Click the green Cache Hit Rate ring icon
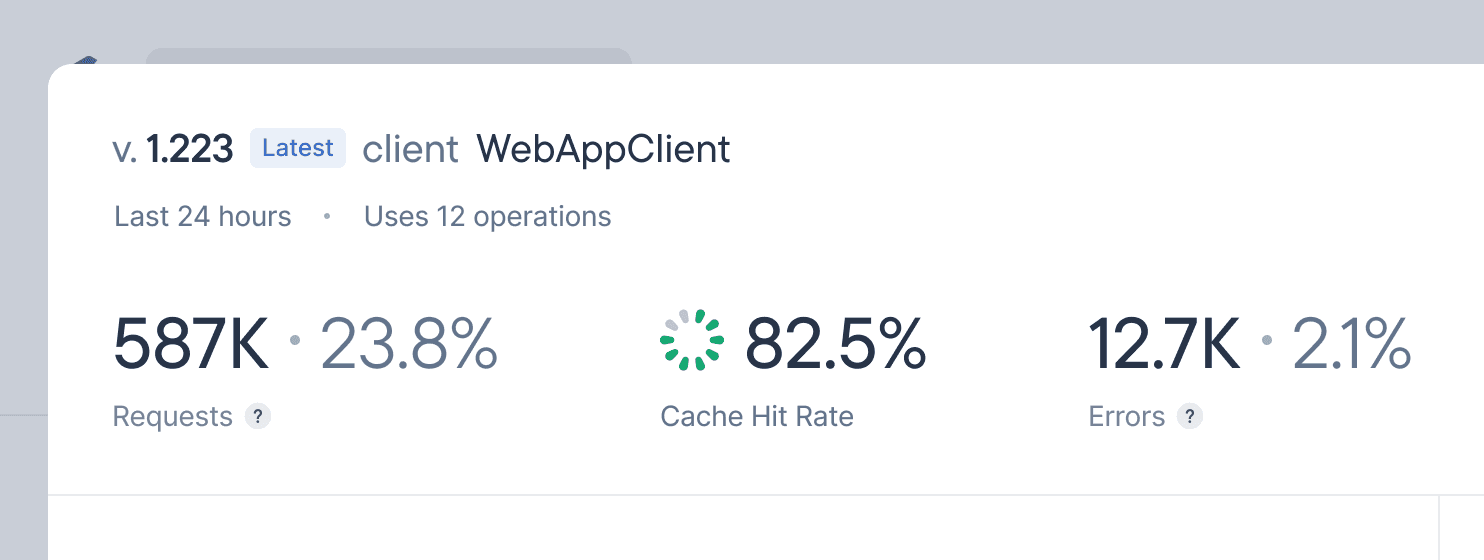This screenshot has height=560, width=1484. [692, 341]
